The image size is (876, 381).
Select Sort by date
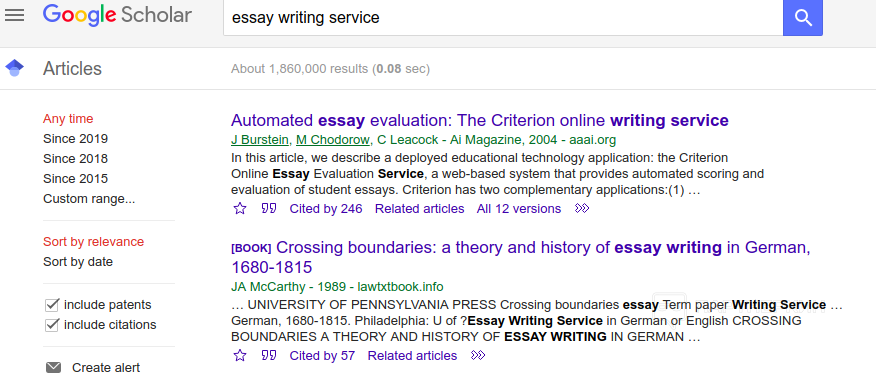click(78, 262)
